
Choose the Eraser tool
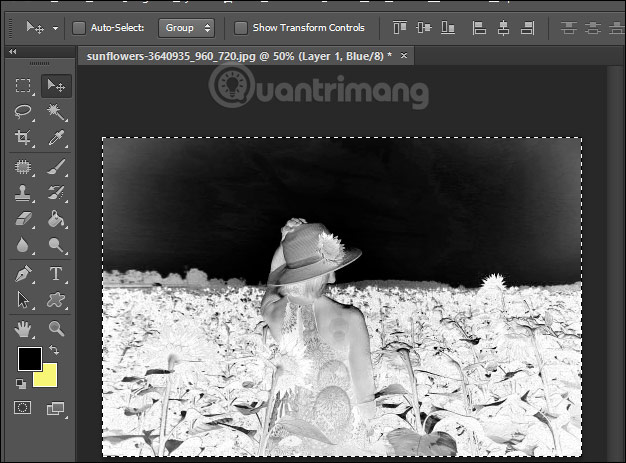coord(23,218)
